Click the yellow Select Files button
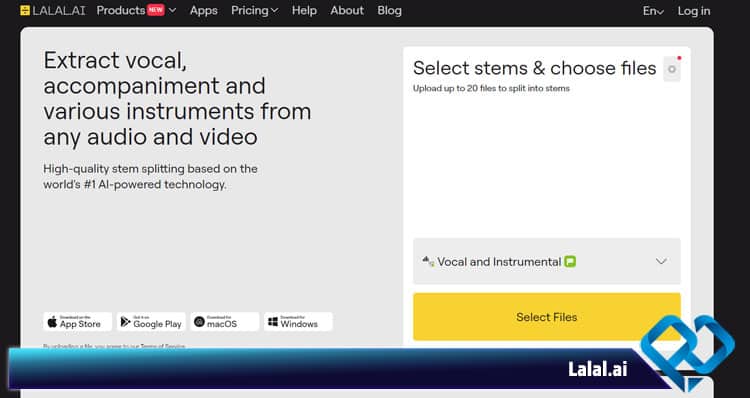This screenshot has height=398, width=750. pos(547,317)
